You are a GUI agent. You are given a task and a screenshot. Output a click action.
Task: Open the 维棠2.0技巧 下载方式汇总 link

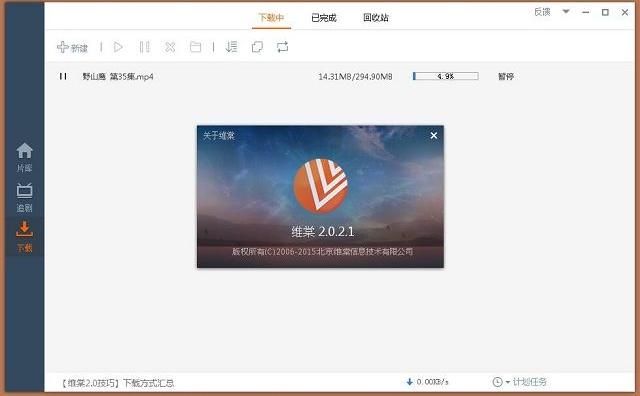[118, 383]
